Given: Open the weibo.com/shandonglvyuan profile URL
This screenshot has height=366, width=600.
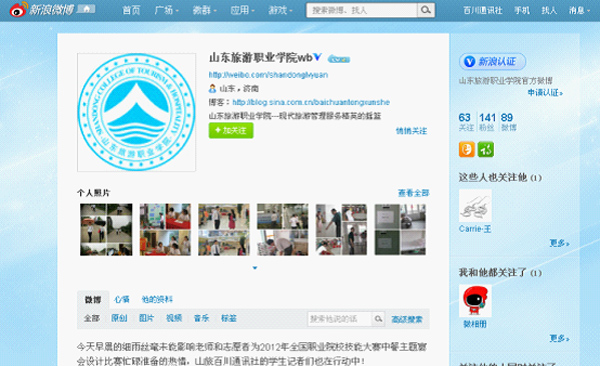Looking at the screenshot, I should pos(268,75).
